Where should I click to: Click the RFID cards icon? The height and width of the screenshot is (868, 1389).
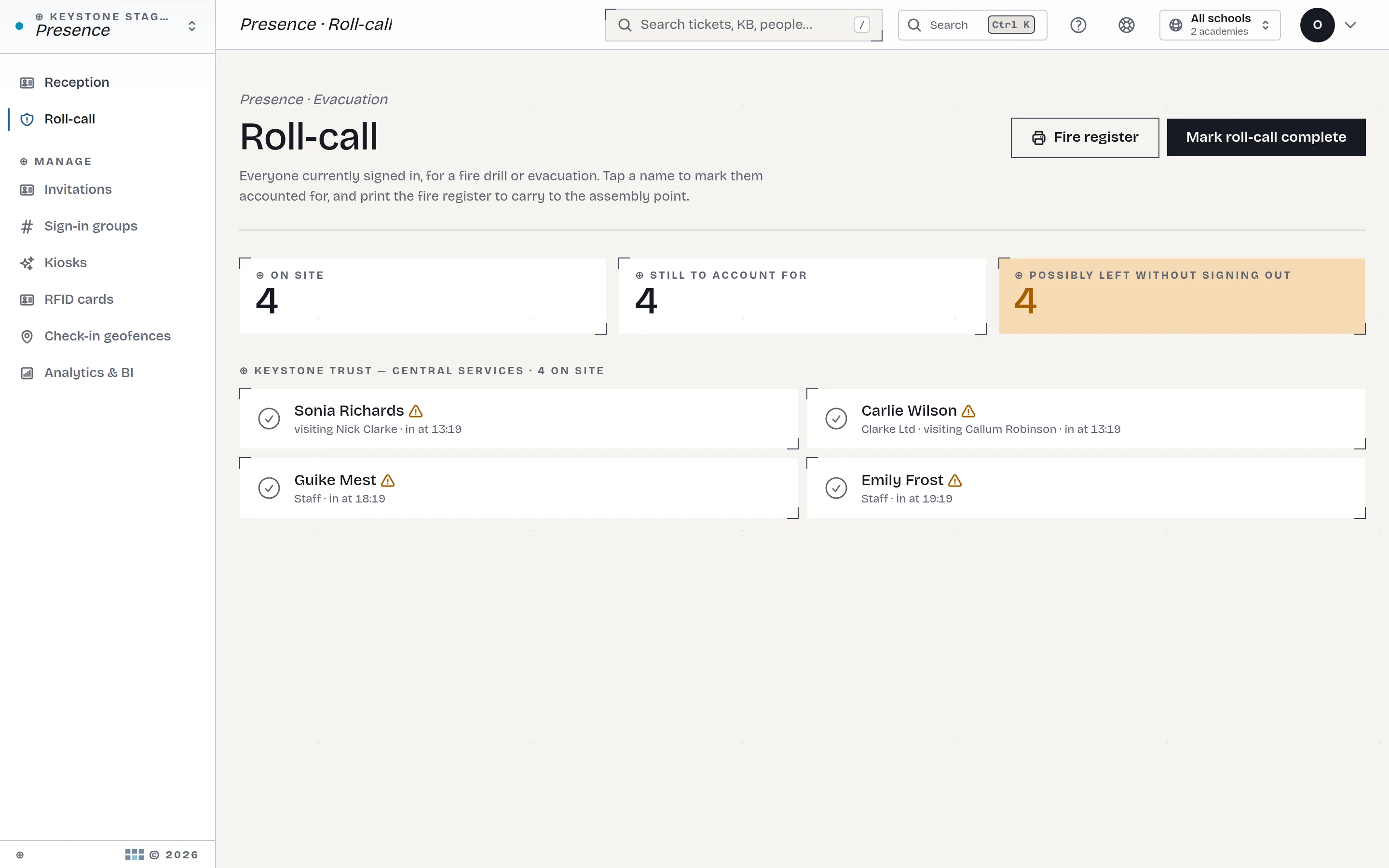[27, 299]
